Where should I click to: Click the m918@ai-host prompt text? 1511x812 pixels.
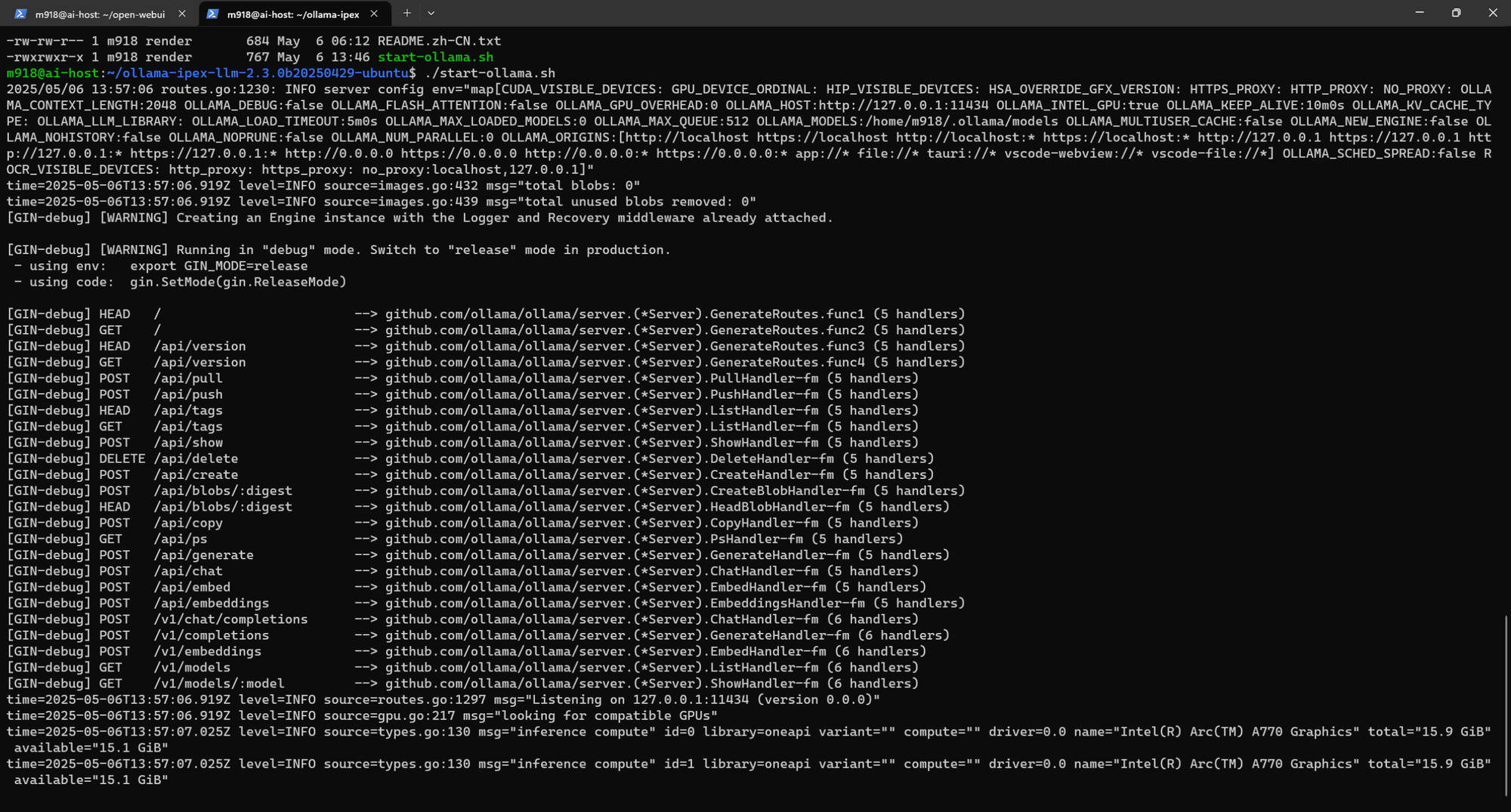[53, 73]
